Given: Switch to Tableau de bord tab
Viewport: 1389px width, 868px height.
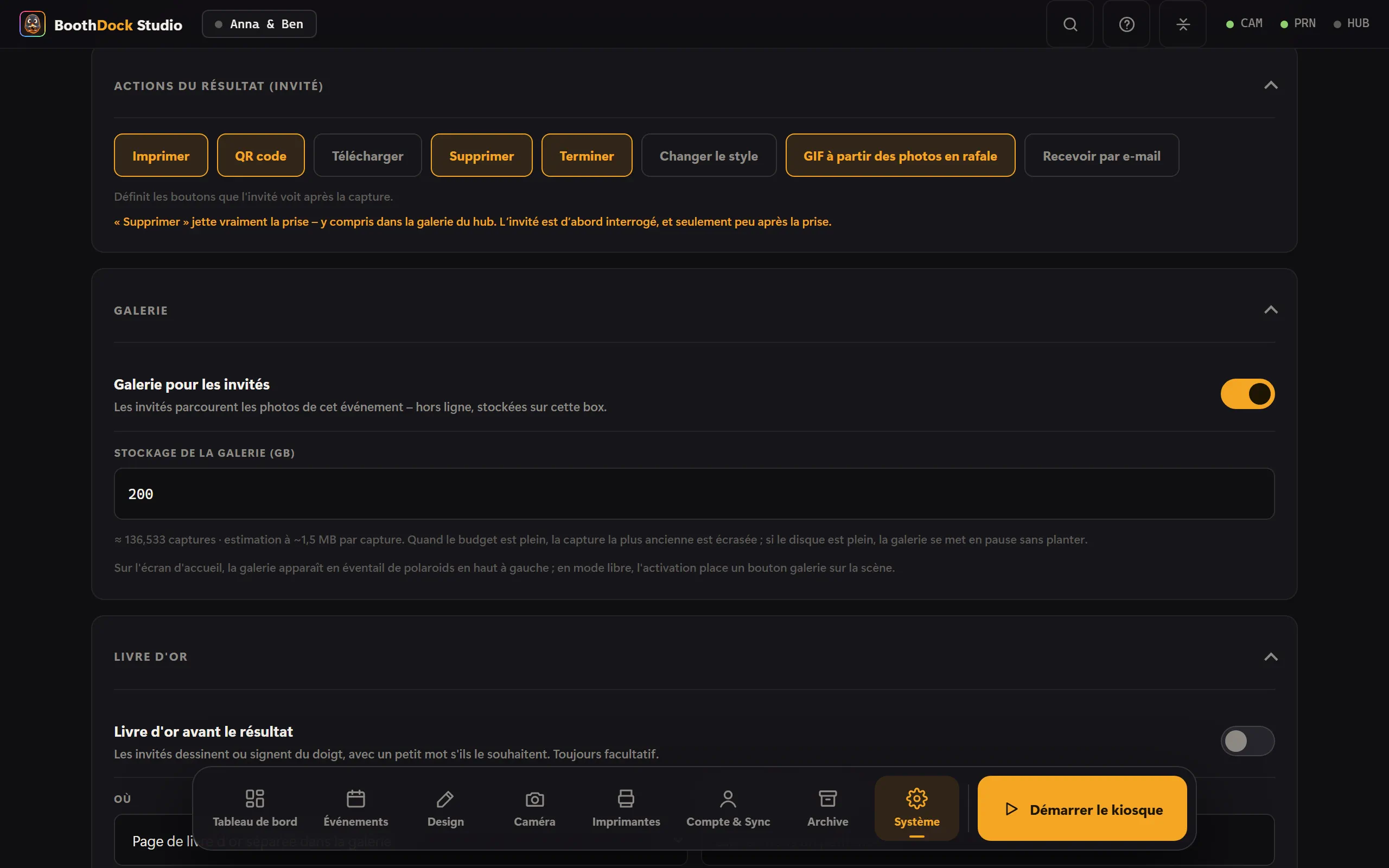Looking at the screenshot, I should pyautogui.click(x=255, y=808).
